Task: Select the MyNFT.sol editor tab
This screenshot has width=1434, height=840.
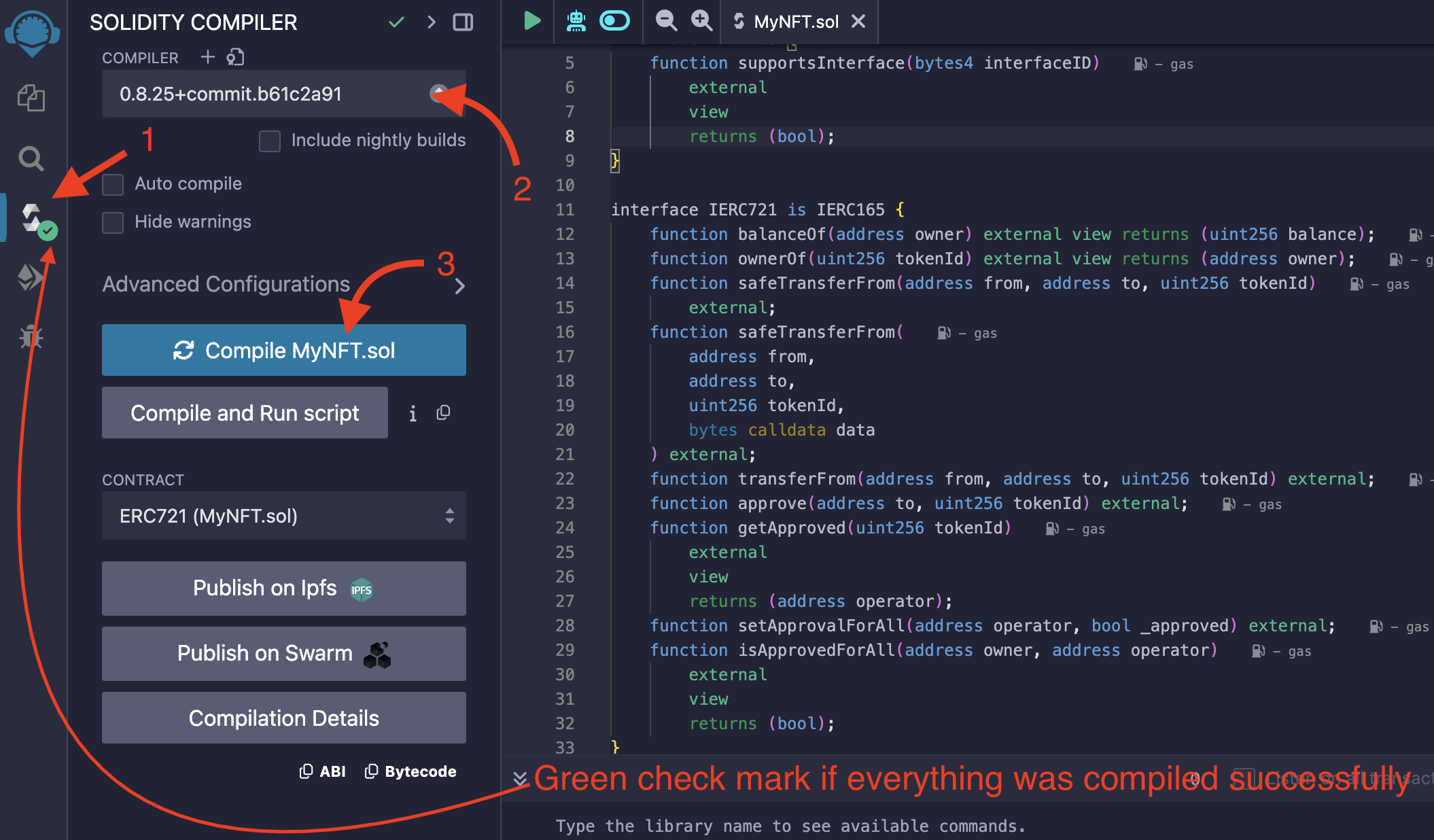Action: (x=795, y=20)
